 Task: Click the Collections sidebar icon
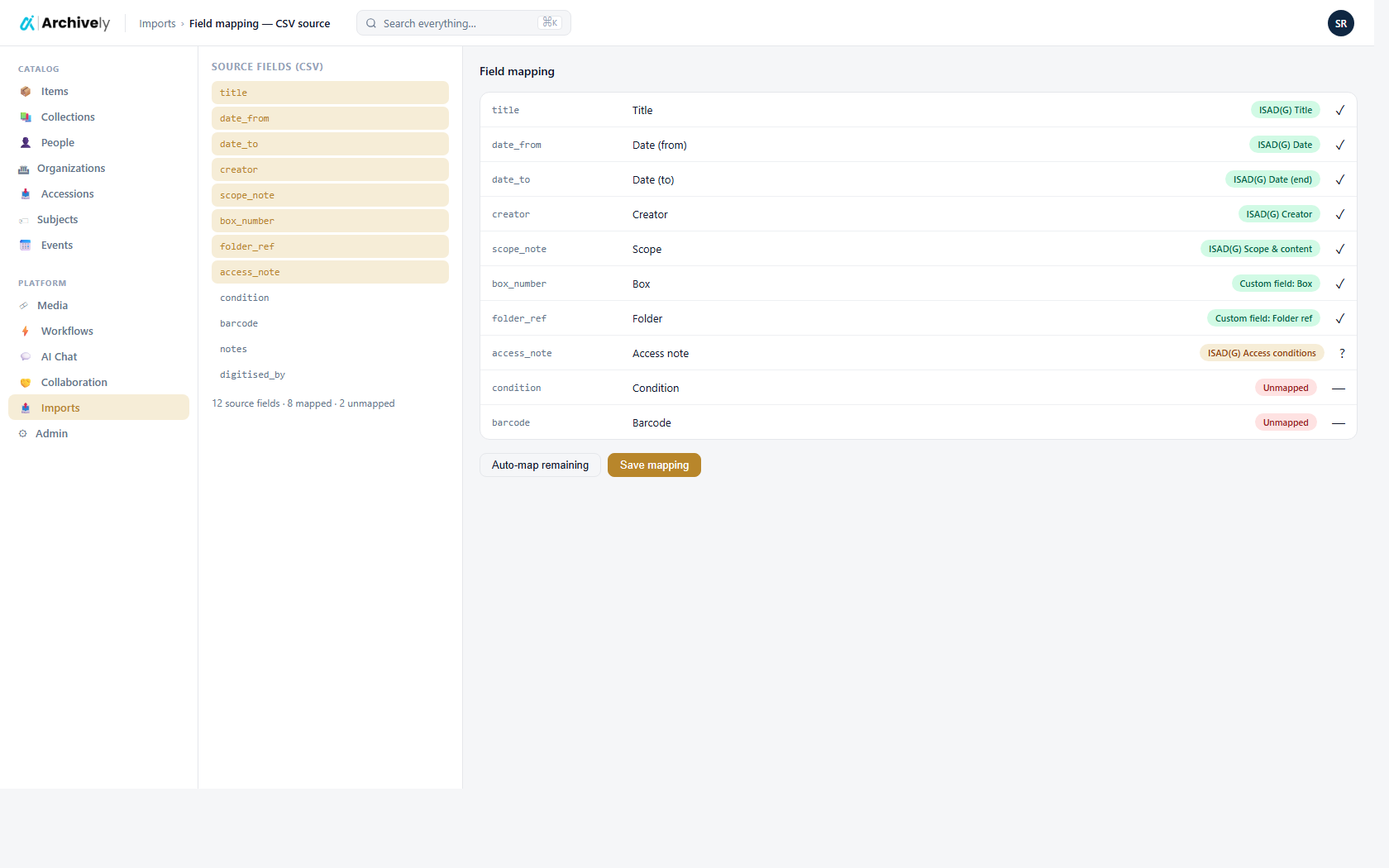[26, 117]
